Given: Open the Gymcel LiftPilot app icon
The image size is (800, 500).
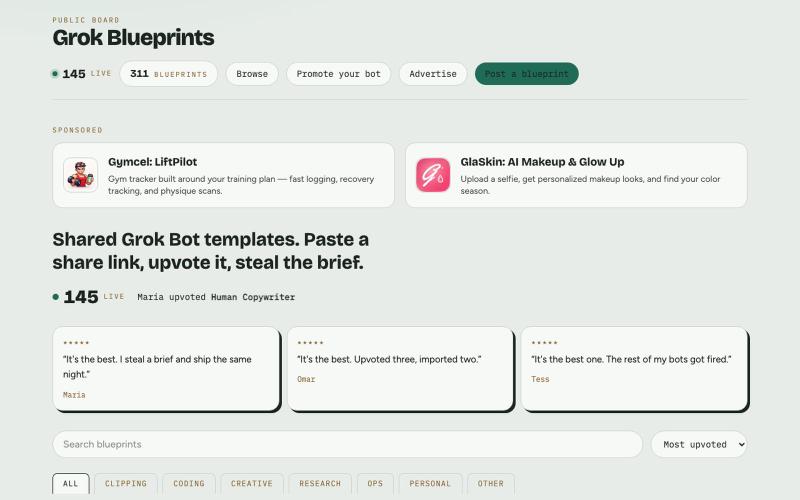Looking at the screenshot, I should (81, 175).
